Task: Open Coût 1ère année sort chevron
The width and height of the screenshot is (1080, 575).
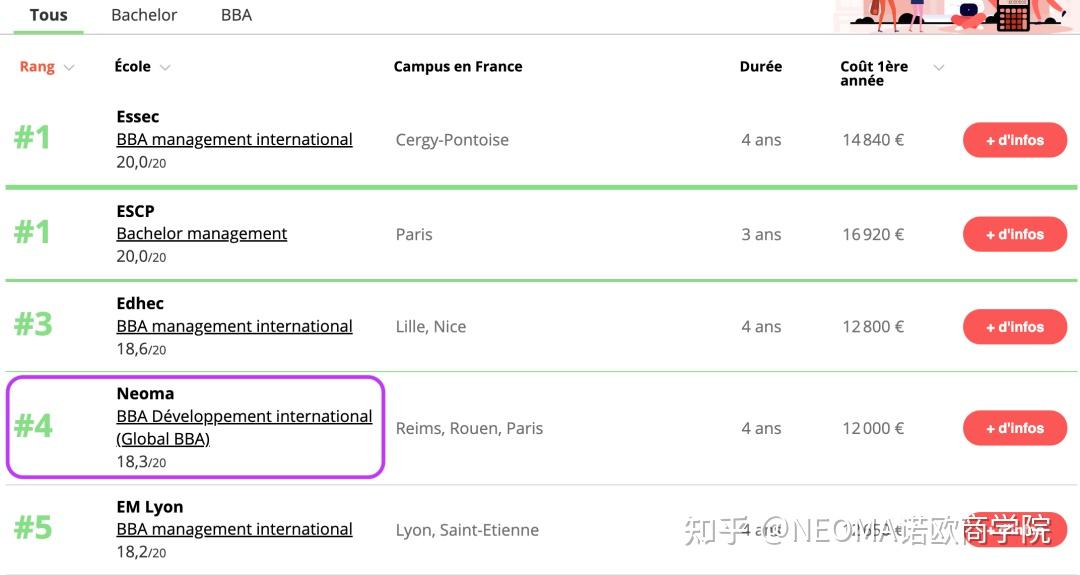Action: pos(938,67)
